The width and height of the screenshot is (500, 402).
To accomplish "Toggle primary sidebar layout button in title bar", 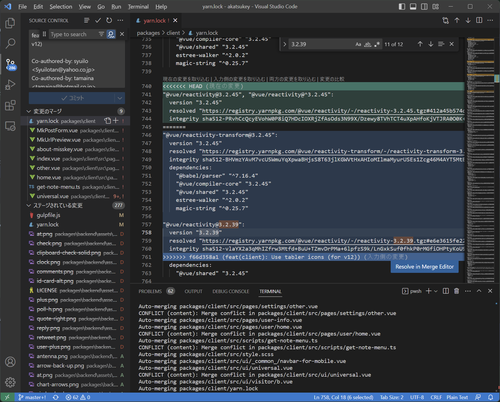I will tap(402, 7).
